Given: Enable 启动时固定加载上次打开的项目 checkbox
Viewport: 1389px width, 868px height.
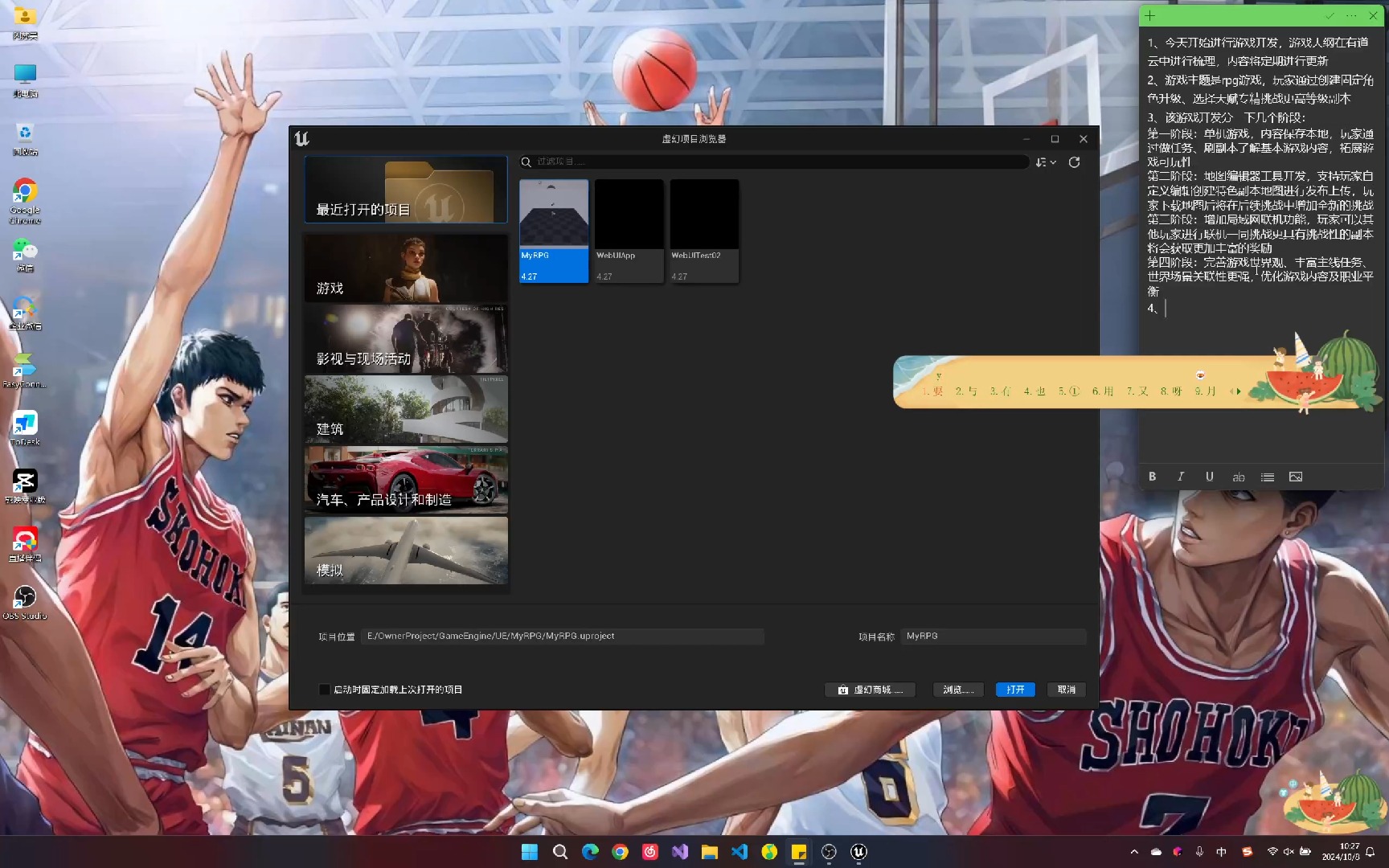Looking at the screenshot, I should (x=325, y=690).
